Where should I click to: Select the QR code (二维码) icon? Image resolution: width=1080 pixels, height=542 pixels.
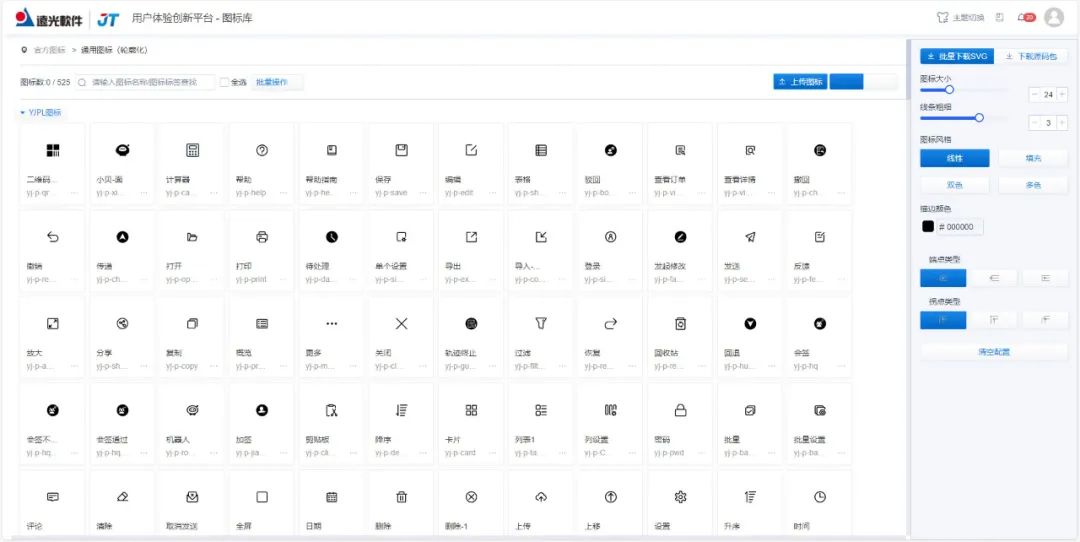(53, 150)
